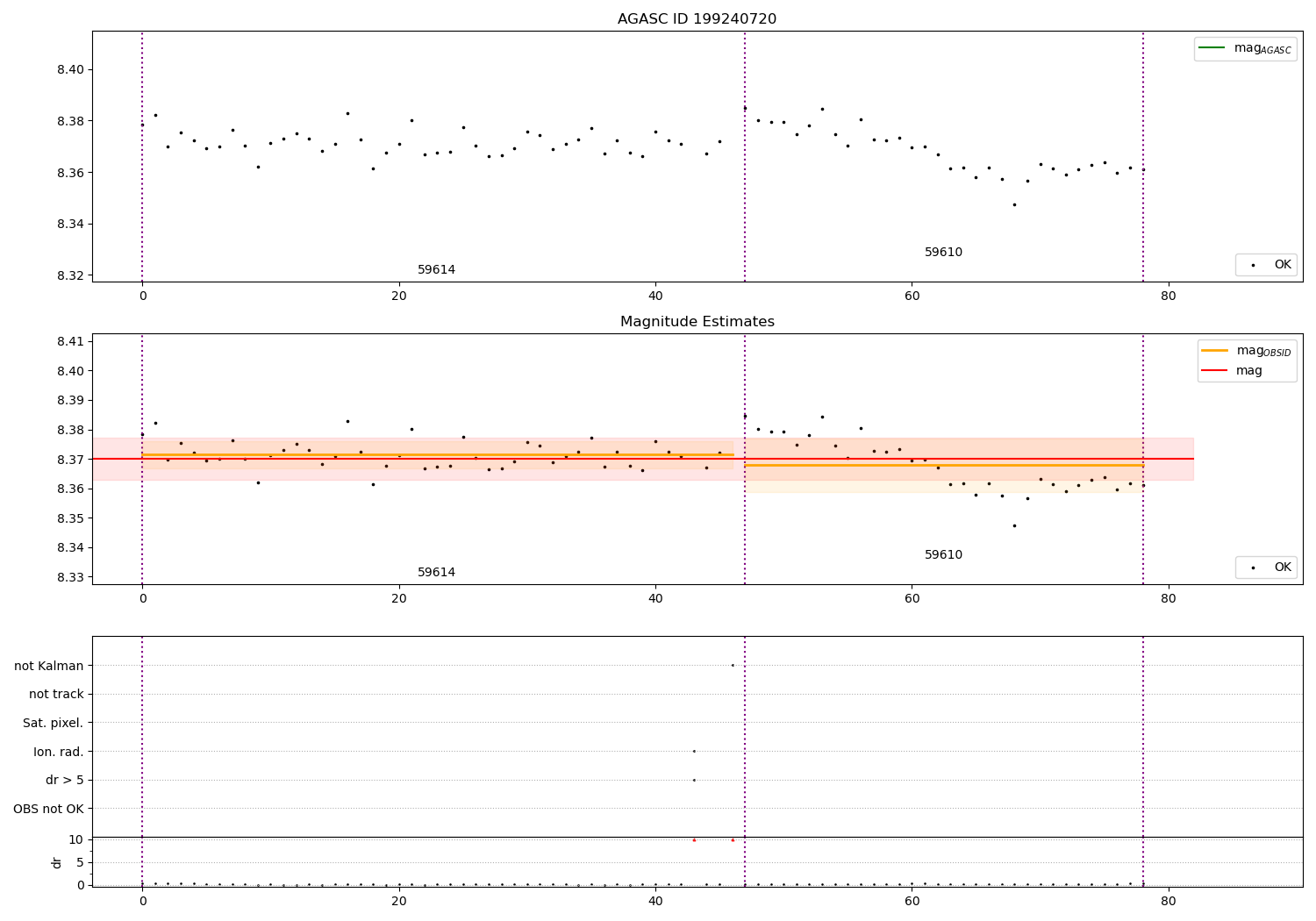Click obsid label 59614 in the top panel
Viewport: 1316px width, 921px height.
click(436, 269)
